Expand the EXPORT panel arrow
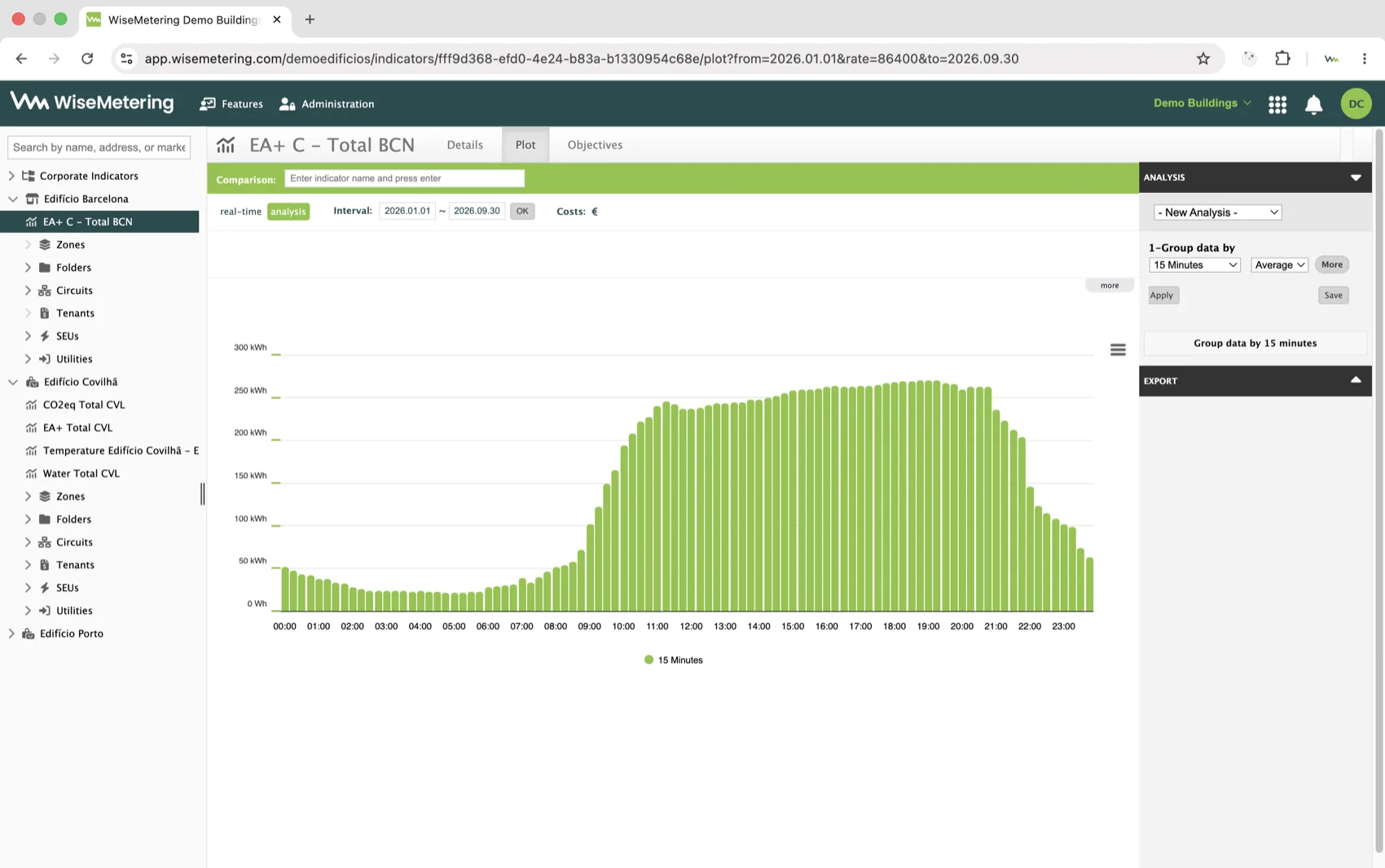 coord(1356,380)
